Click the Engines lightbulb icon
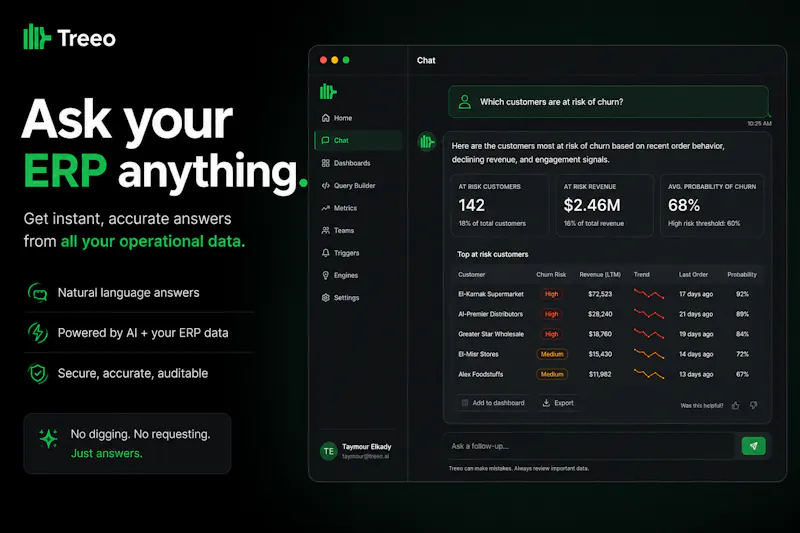 (x=326, y=275)
